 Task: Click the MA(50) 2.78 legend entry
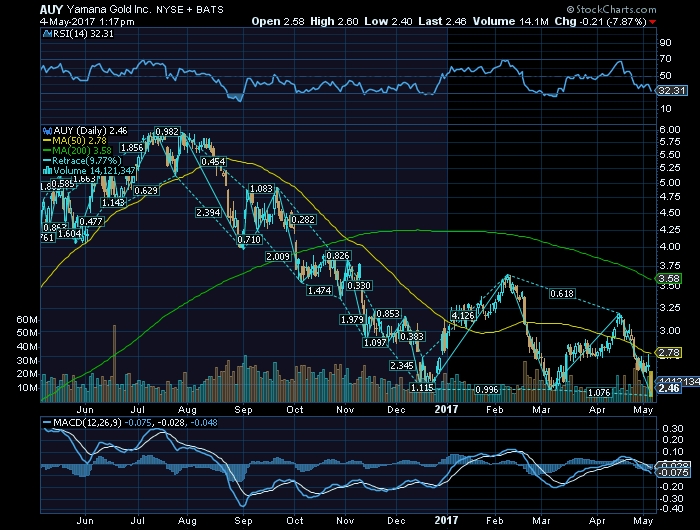[79, 141]
